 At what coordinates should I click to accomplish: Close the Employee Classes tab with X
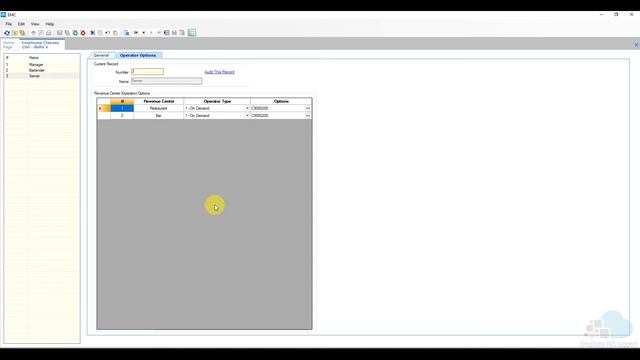click(636, 45)
